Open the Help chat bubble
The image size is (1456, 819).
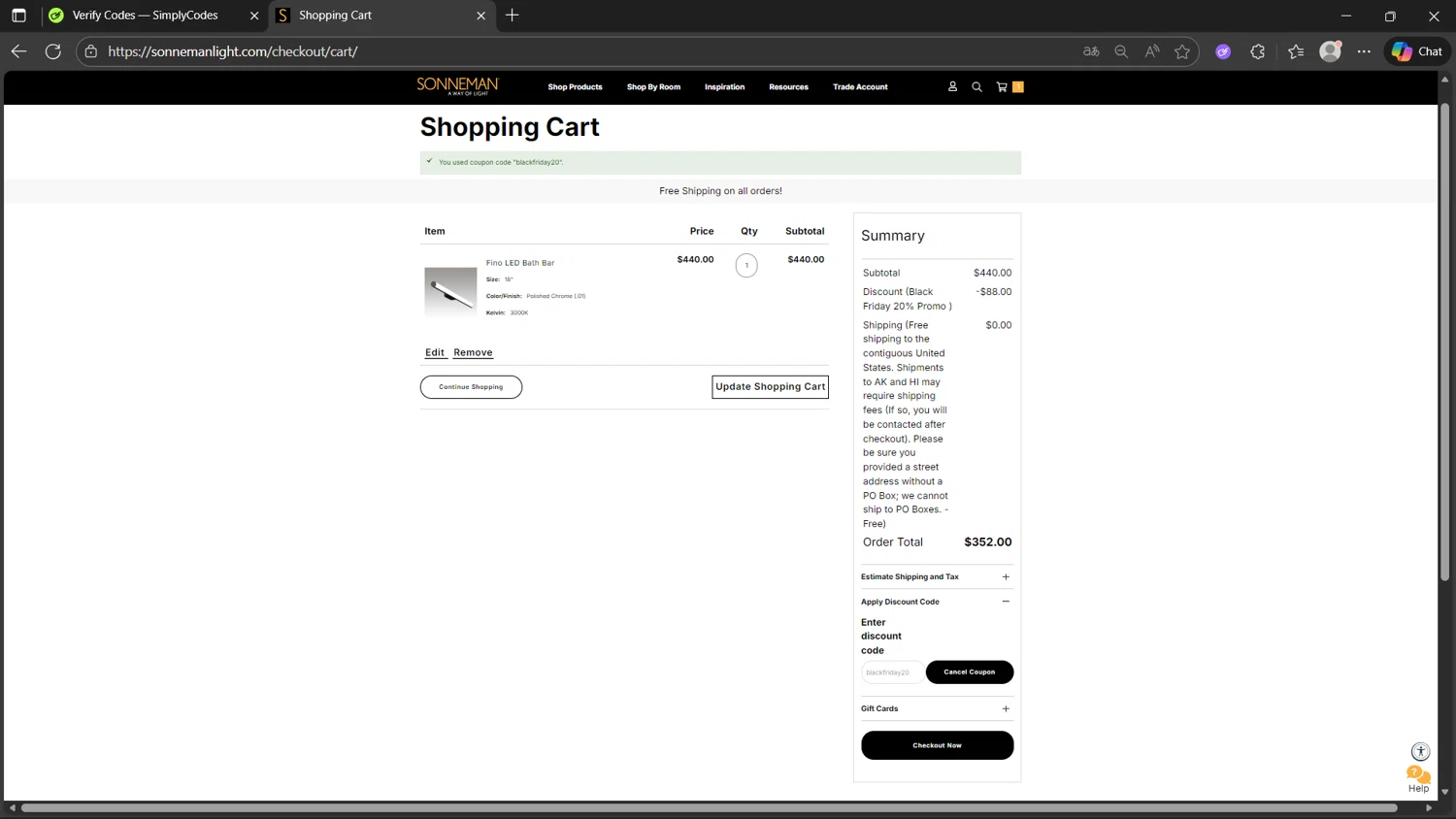(1418, 778)
